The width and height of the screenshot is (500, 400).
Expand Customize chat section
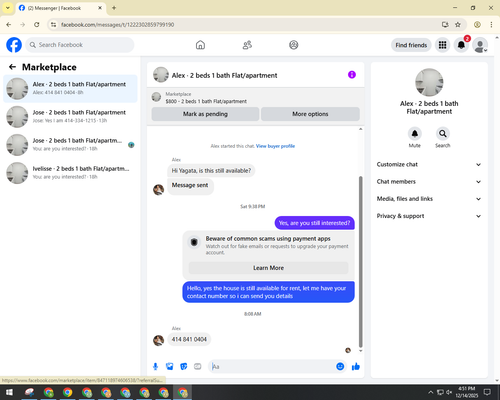(429, 164)
